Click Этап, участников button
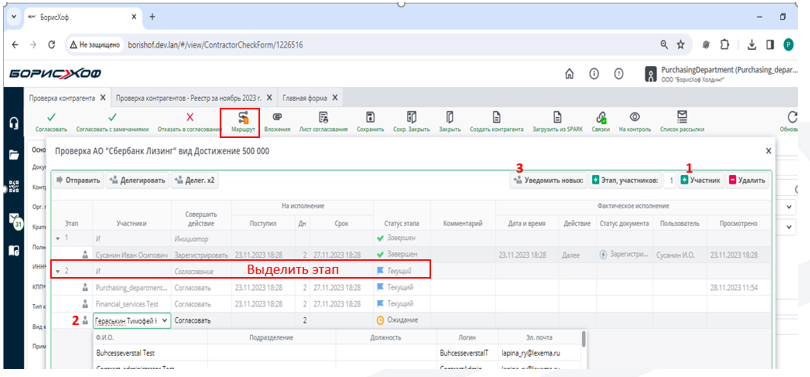810x377 pixels. pos(625,180)
